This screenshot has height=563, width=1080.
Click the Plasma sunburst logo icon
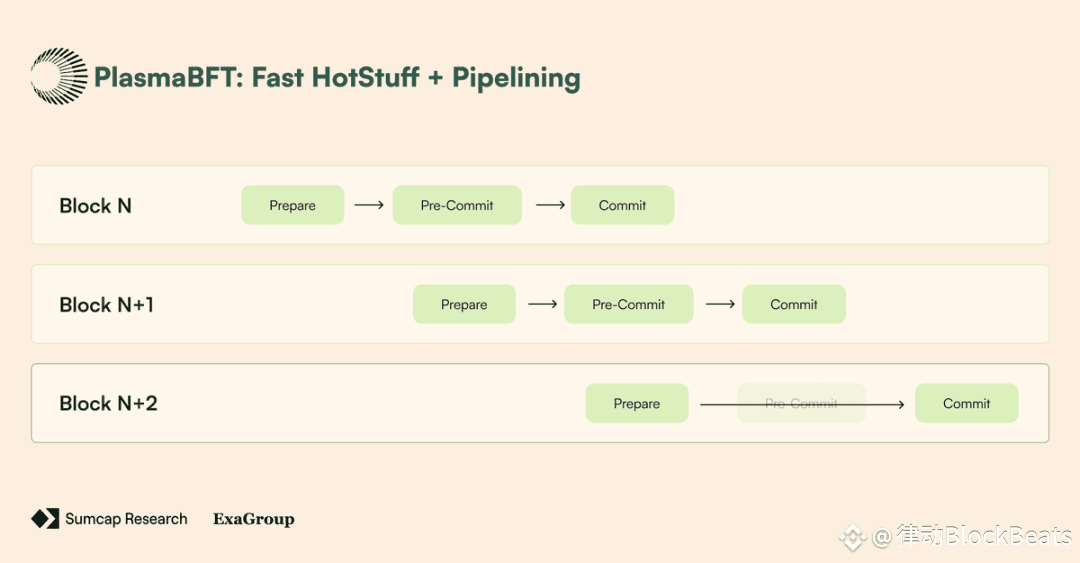[x=59, y=76]
